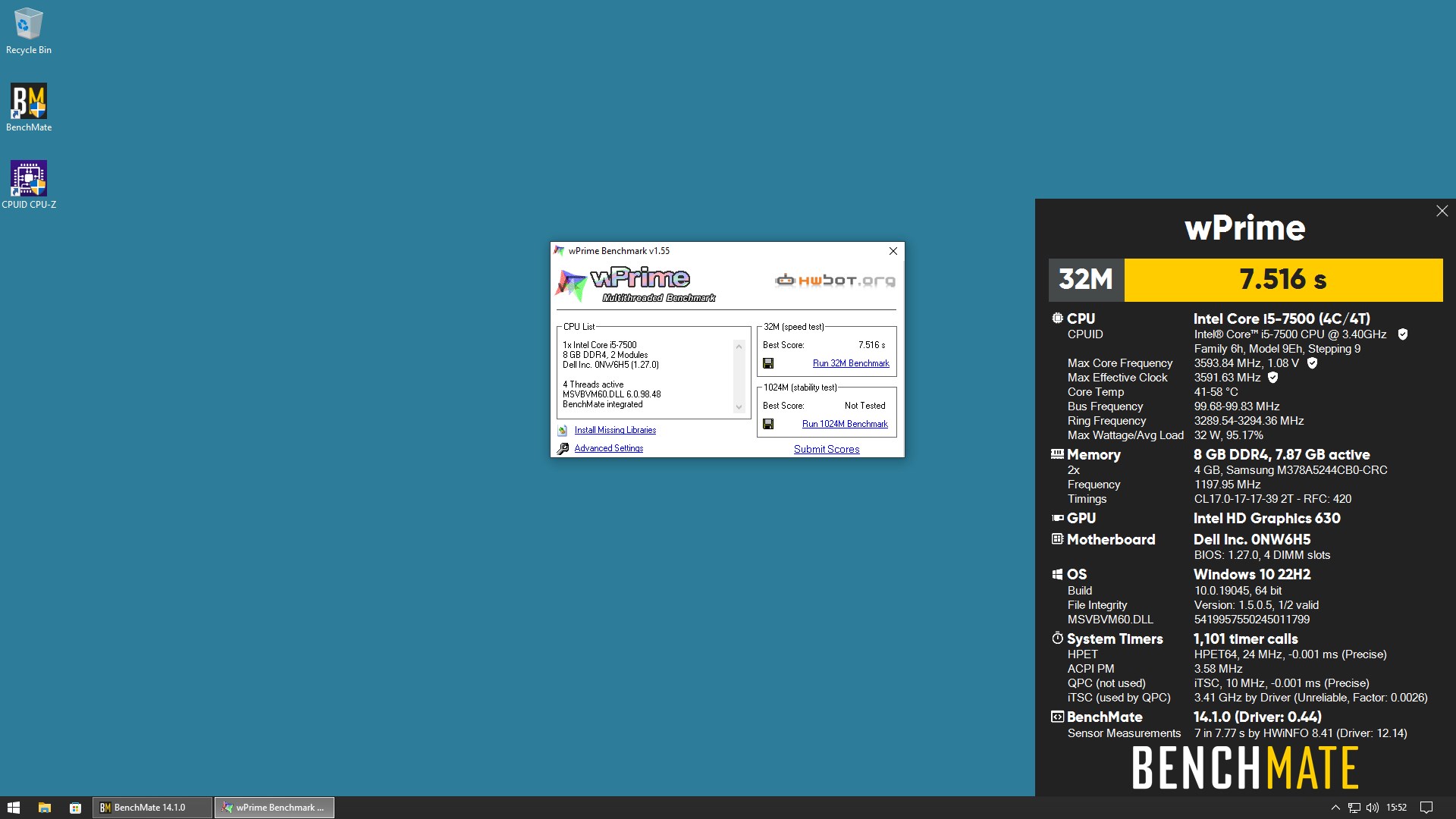The width and height of the screenshot is (1456, 819).
Task: Open the Advanced Settings link
Action: [609, 448]
